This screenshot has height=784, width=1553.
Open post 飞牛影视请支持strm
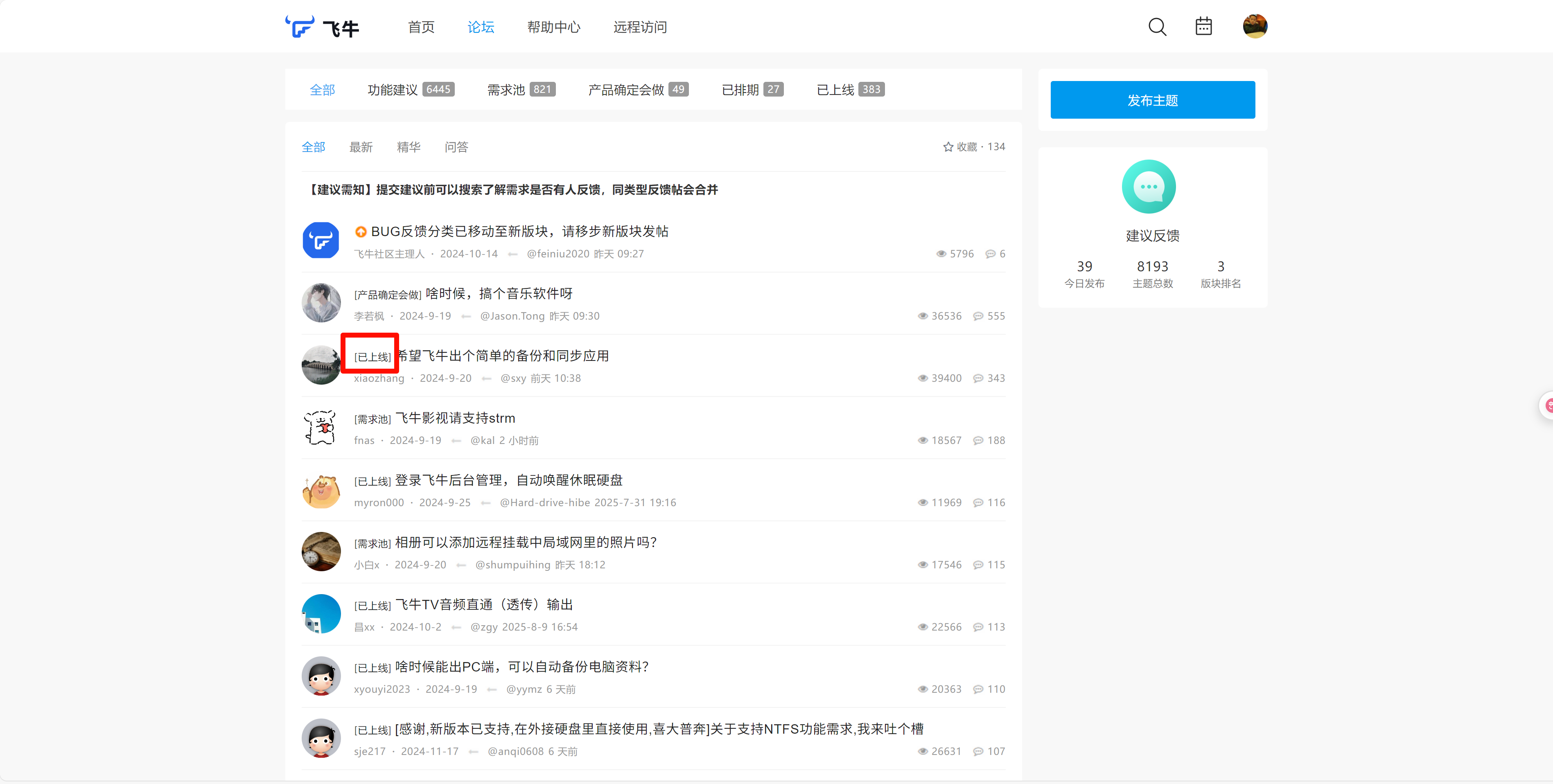click(455, 418)
